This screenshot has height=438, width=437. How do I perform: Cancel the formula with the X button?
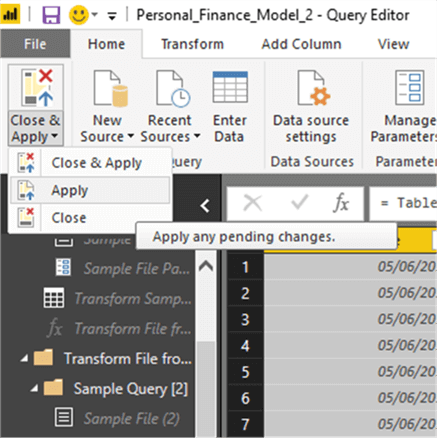coord(252,203)
